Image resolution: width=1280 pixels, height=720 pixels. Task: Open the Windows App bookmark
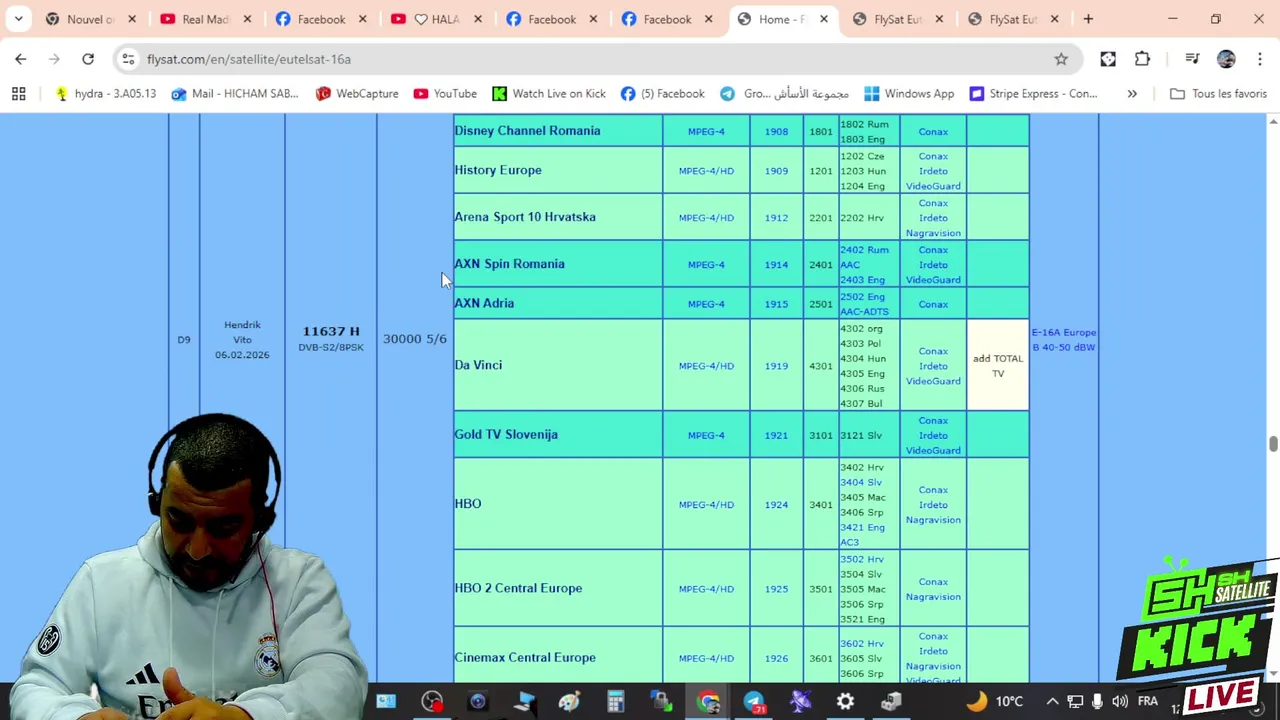909,93
